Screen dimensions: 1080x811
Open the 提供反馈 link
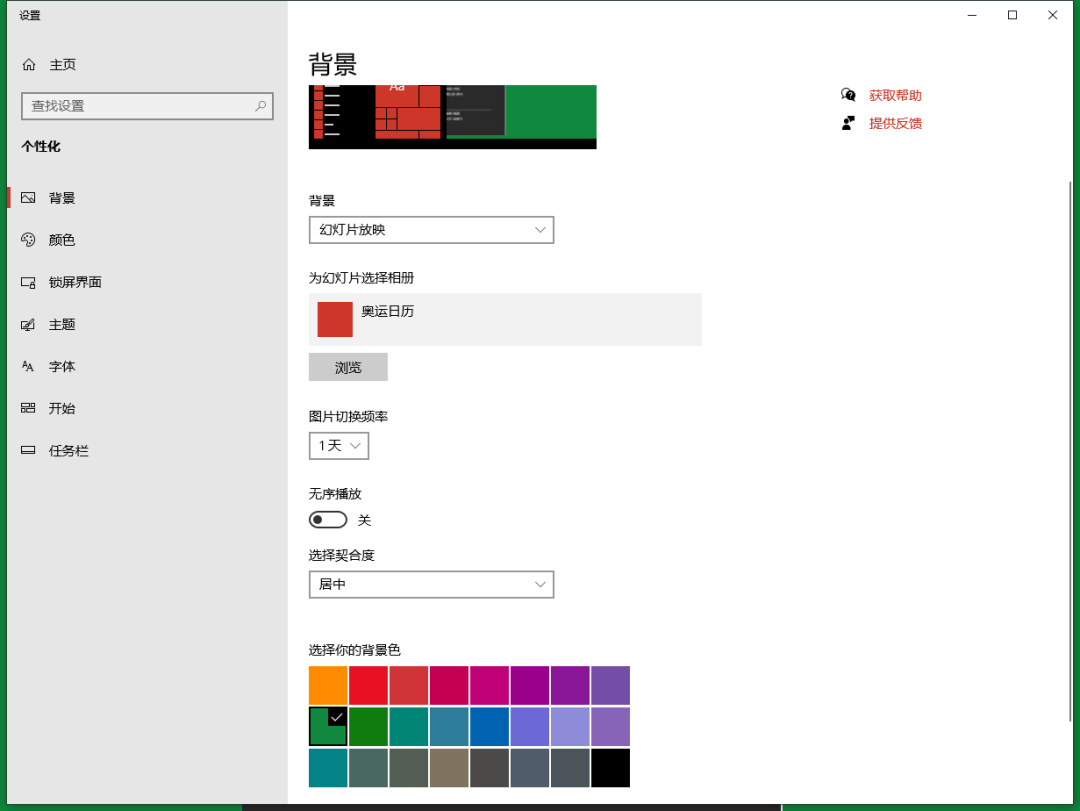895,123
